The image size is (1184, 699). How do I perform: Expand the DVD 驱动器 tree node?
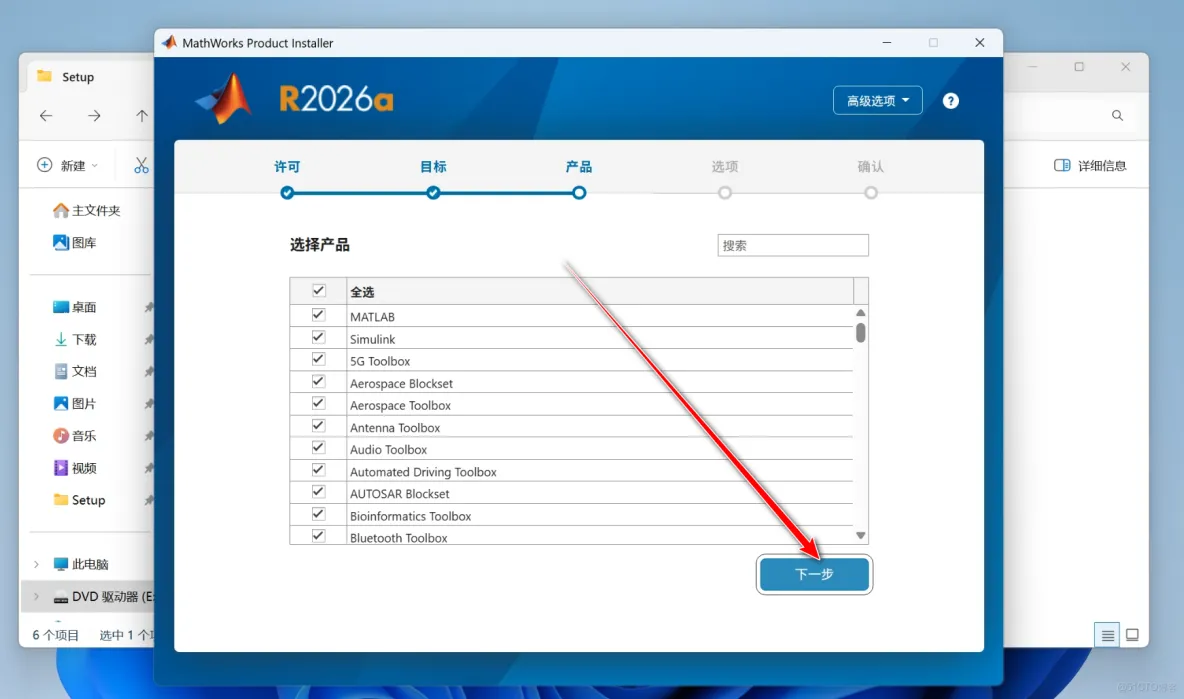coord(36,596)
